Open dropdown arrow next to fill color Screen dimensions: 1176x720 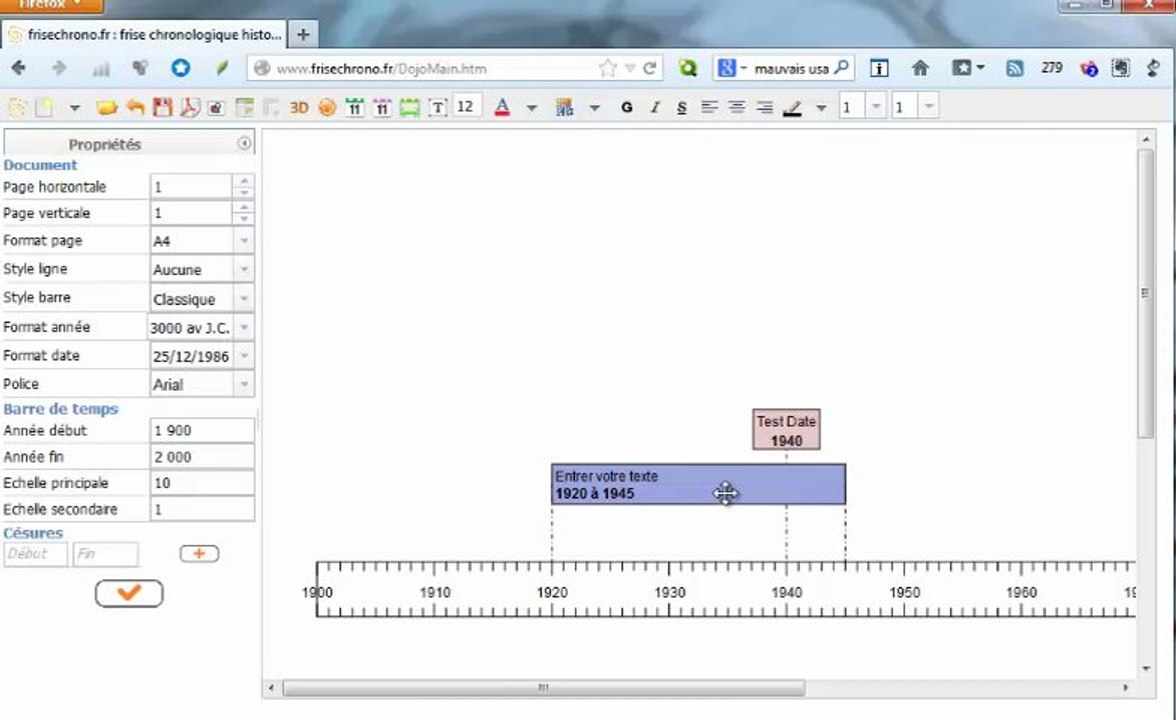pos(595,108)
